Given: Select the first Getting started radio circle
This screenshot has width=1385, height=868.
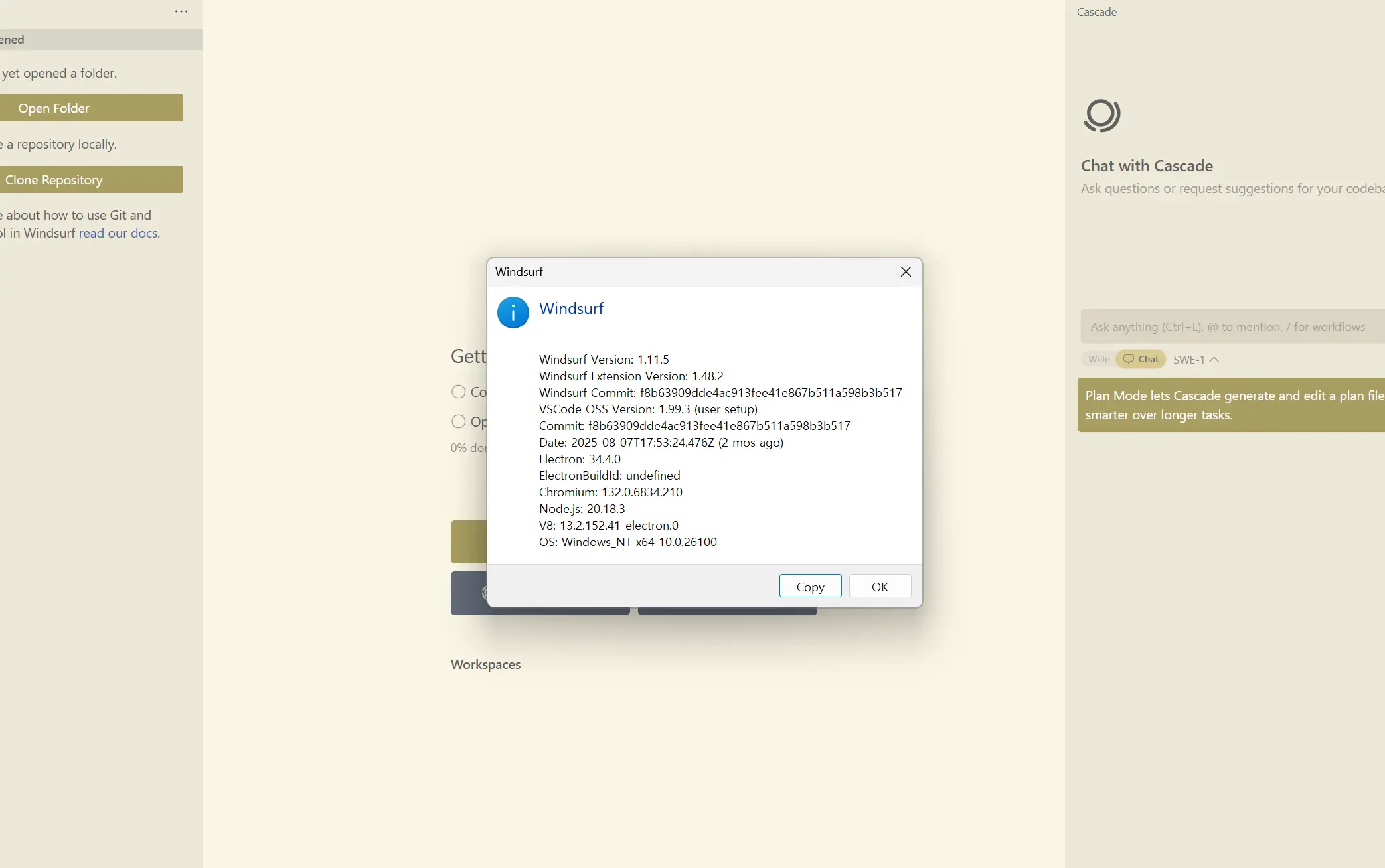Looking at the screenshot, I should [x=458, y=392].
